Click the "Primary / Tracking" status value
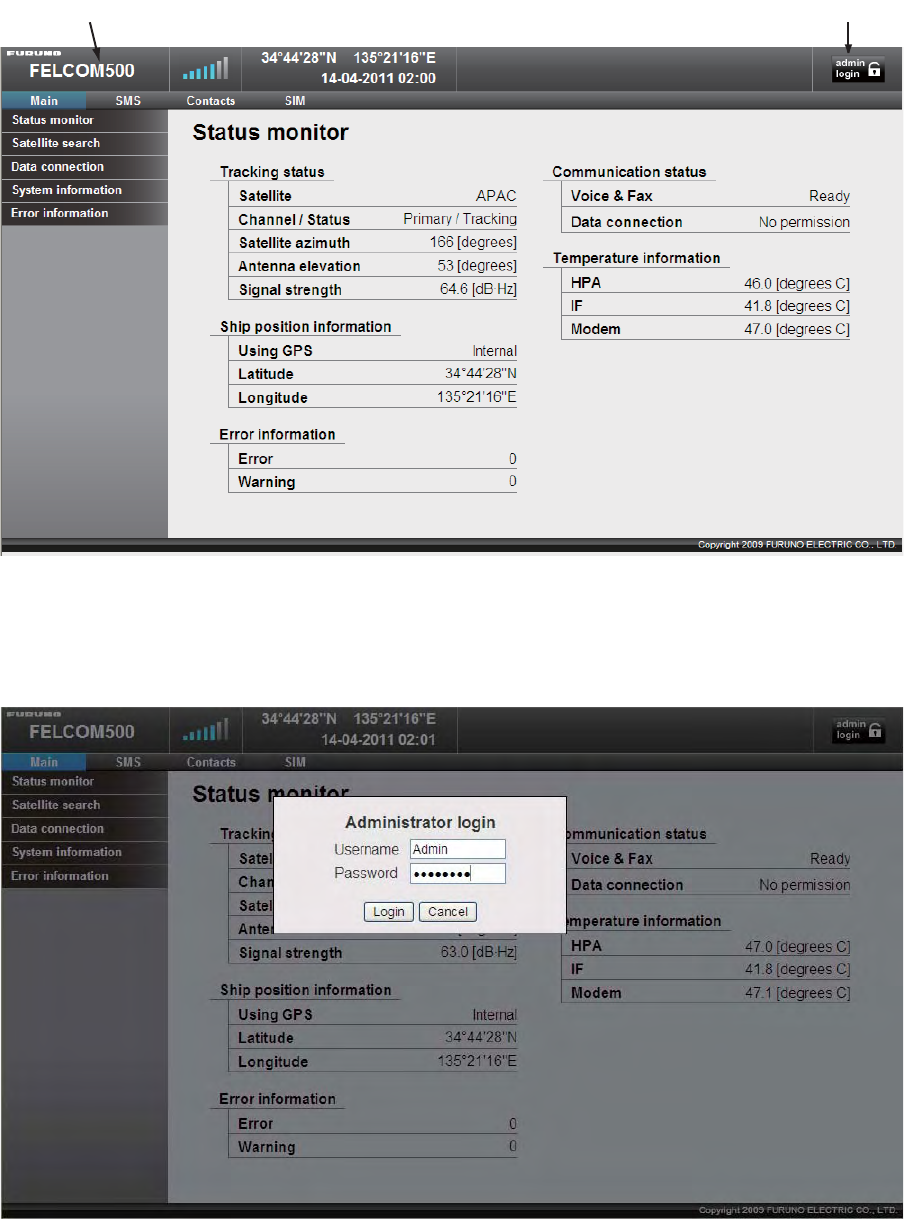 (460, 219)
